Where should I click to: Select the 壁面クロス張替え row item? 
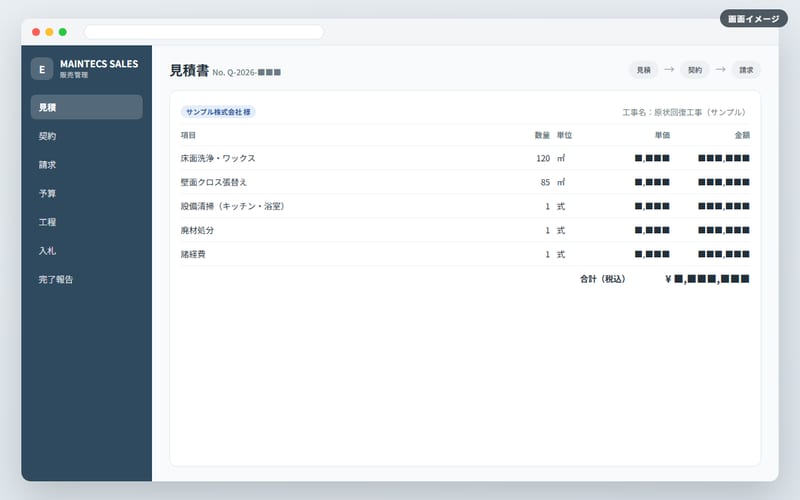[x=214, y=182]
